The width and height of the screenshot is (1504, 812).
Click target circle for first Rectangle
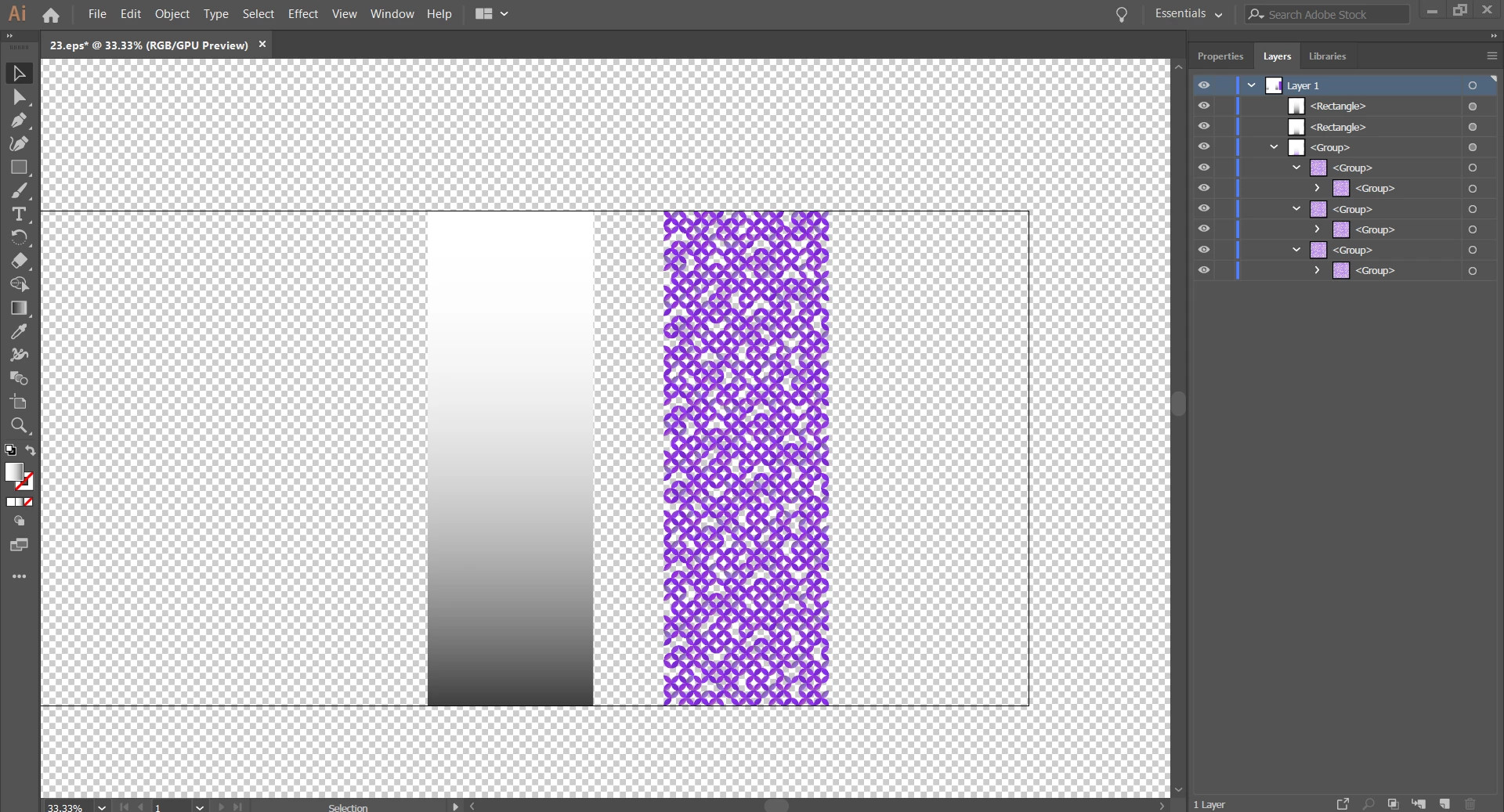tap(1473, 106)
